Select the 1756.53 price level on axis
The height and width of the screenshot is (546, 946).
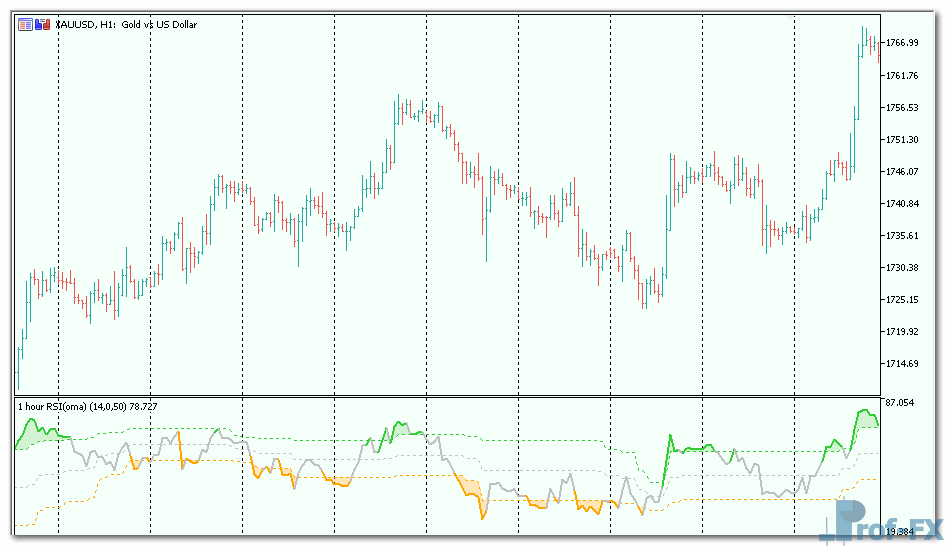tap(902, 107)
